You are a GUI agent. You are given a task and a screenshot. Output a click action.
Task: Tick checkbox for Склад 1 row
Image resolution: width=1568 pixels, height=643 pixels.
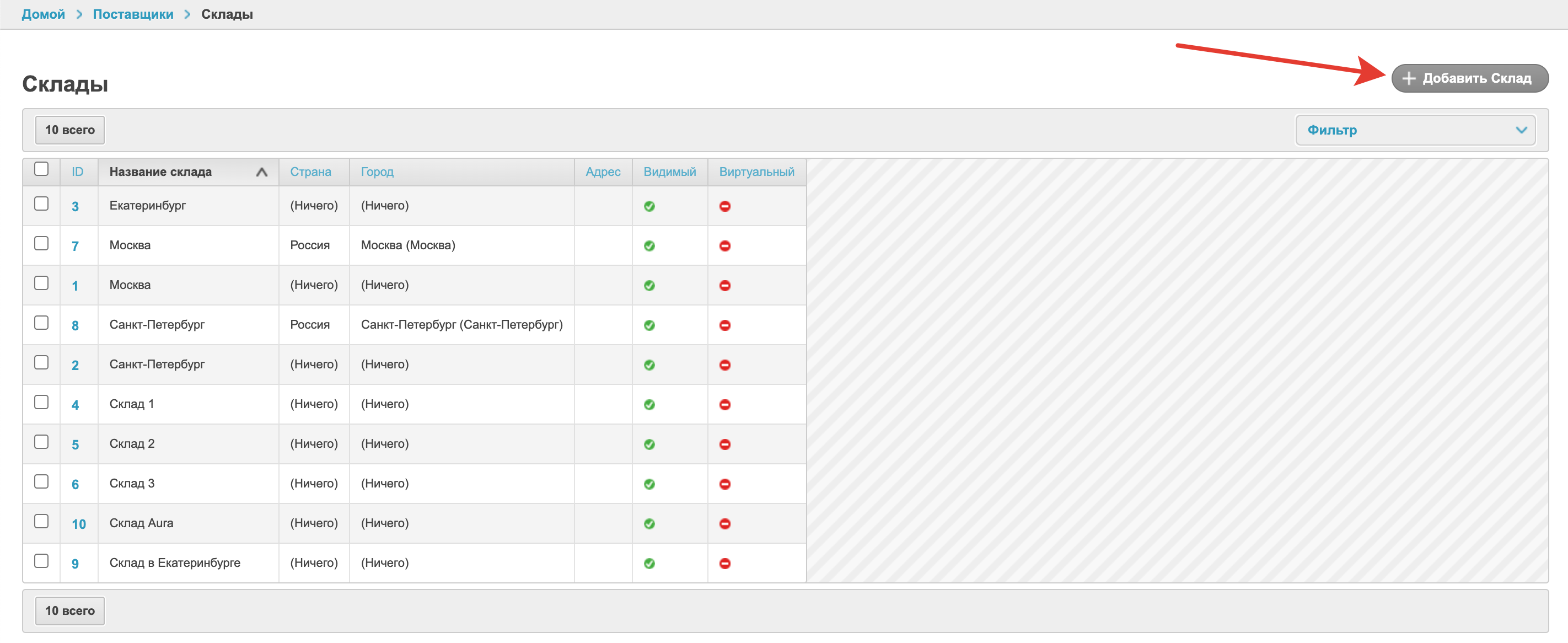point(41,402)
